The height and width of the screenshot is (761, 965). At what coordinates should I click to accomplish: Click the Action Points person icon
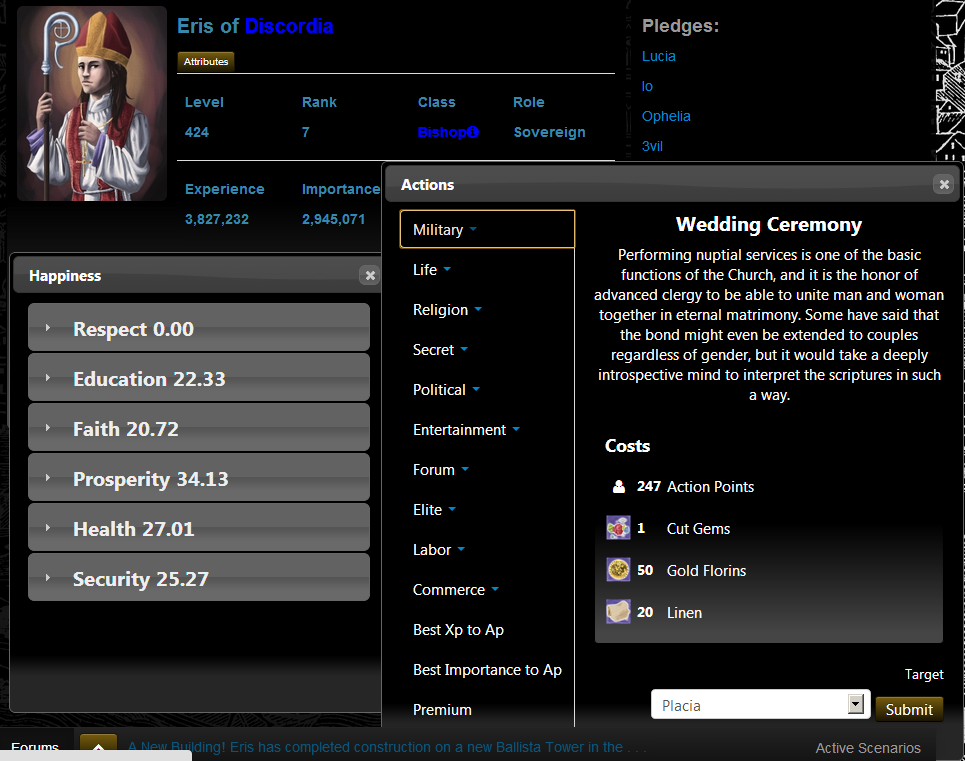[x=619, y=487]
